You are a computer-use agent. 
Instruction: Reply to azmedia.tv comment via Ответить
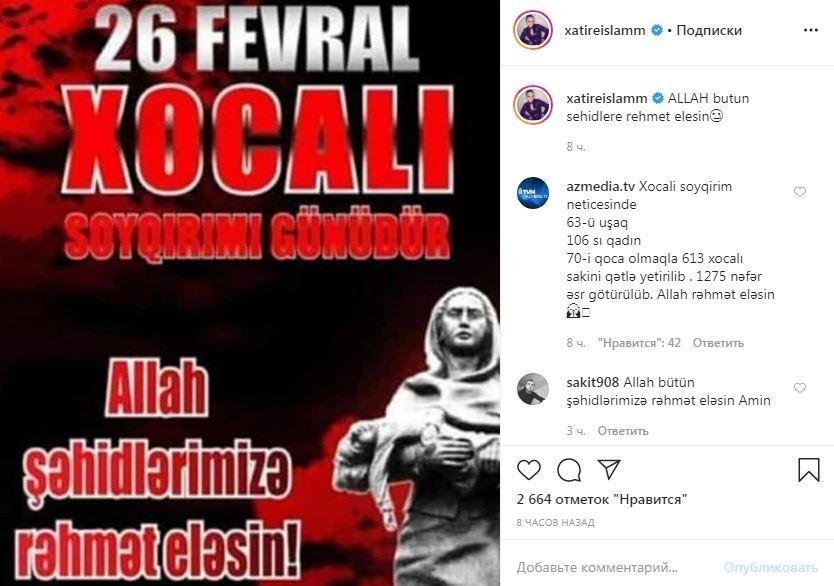pyautogui.click(x=718, y=343)
